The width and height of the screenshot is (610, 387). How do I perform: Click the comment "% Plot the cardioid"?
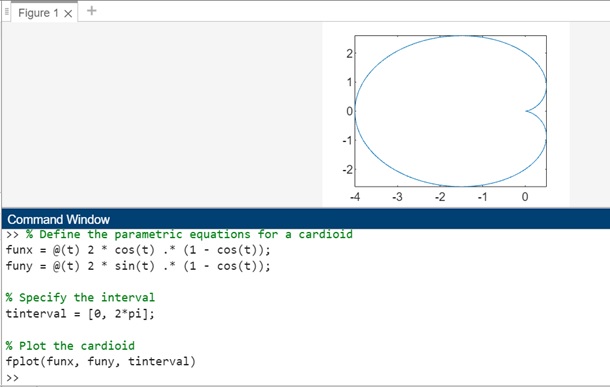pyautogui.click(x=70, y=345)
